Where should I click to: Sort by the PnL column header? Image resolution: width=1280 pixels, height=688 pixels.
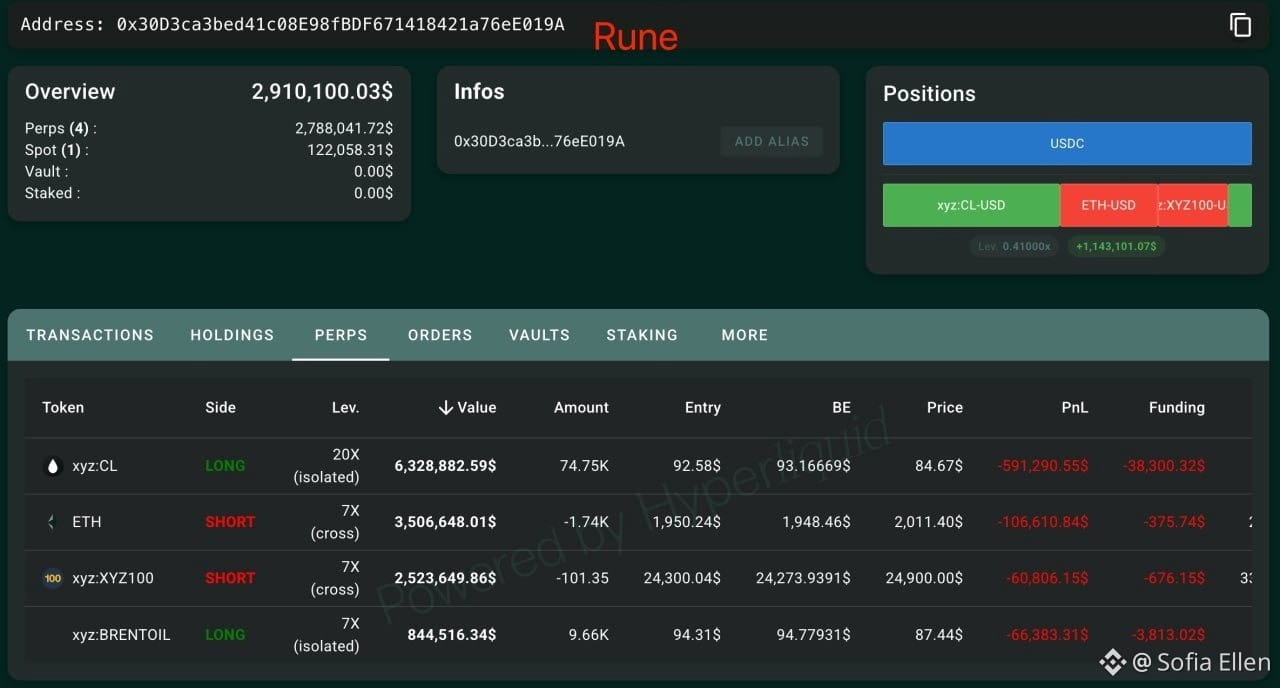click(x=1074, y=407)
